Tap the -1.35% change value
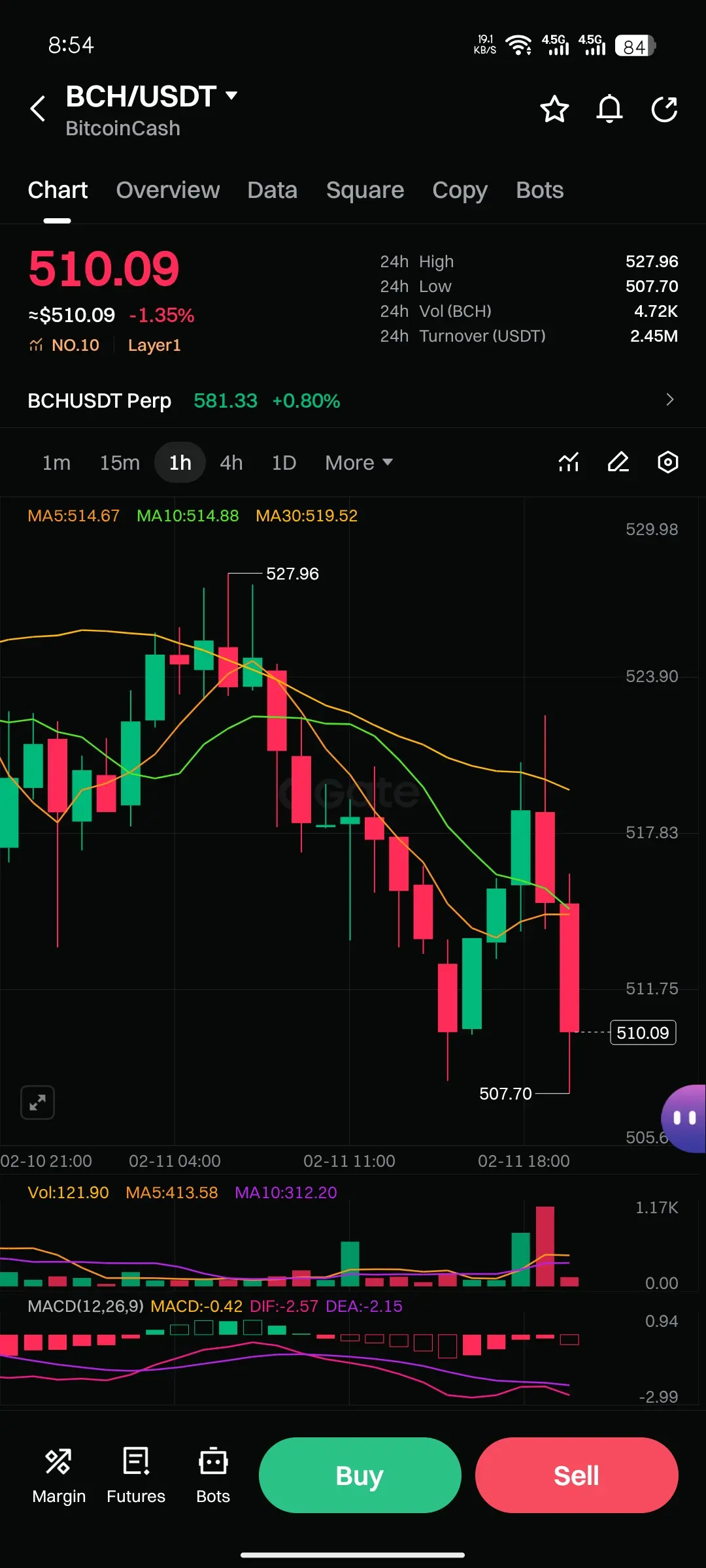The height and width of the screenshot is (1568, 706). click(161, 316)
